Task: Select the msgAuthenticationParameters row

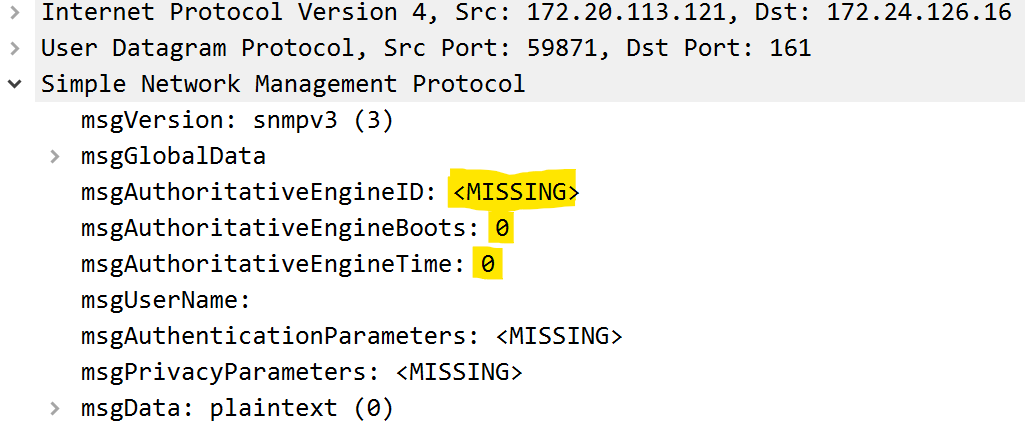Action: (351, 336)
